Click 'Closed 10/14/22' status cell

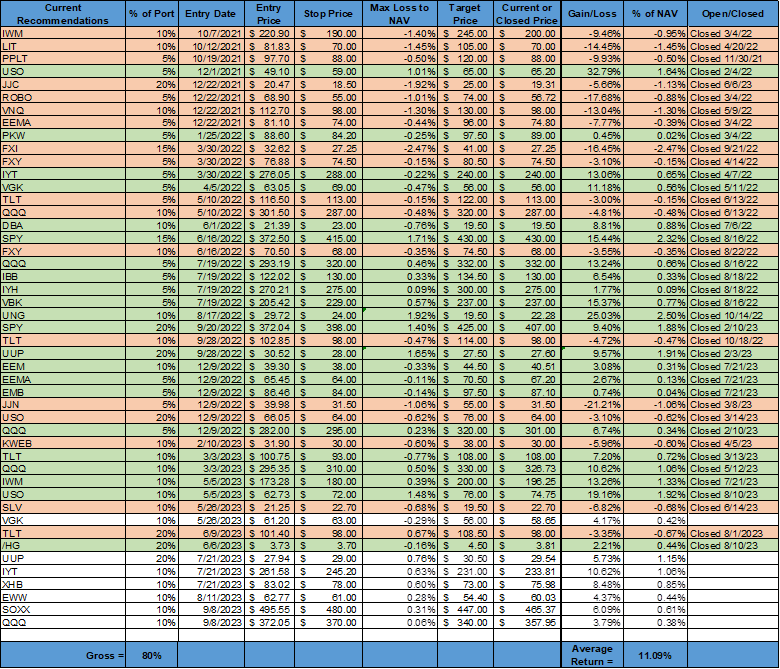[x=733, y=315]
